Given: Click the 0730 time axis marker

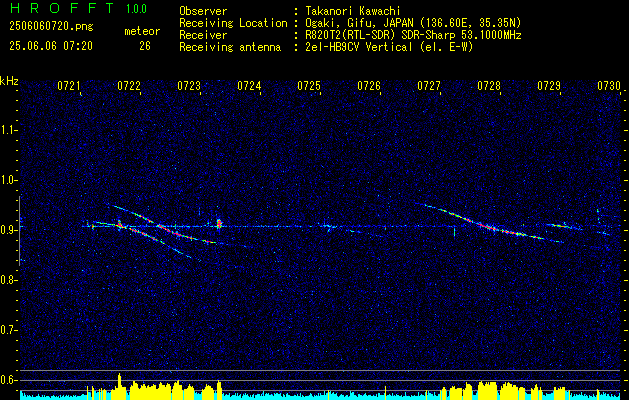Looking at the screenshot, I should click(609, 86).
